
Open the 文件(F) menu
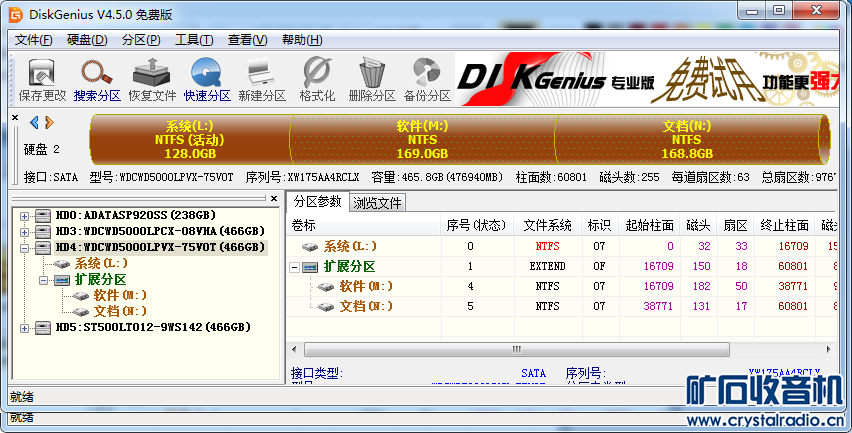pos(34,40)
